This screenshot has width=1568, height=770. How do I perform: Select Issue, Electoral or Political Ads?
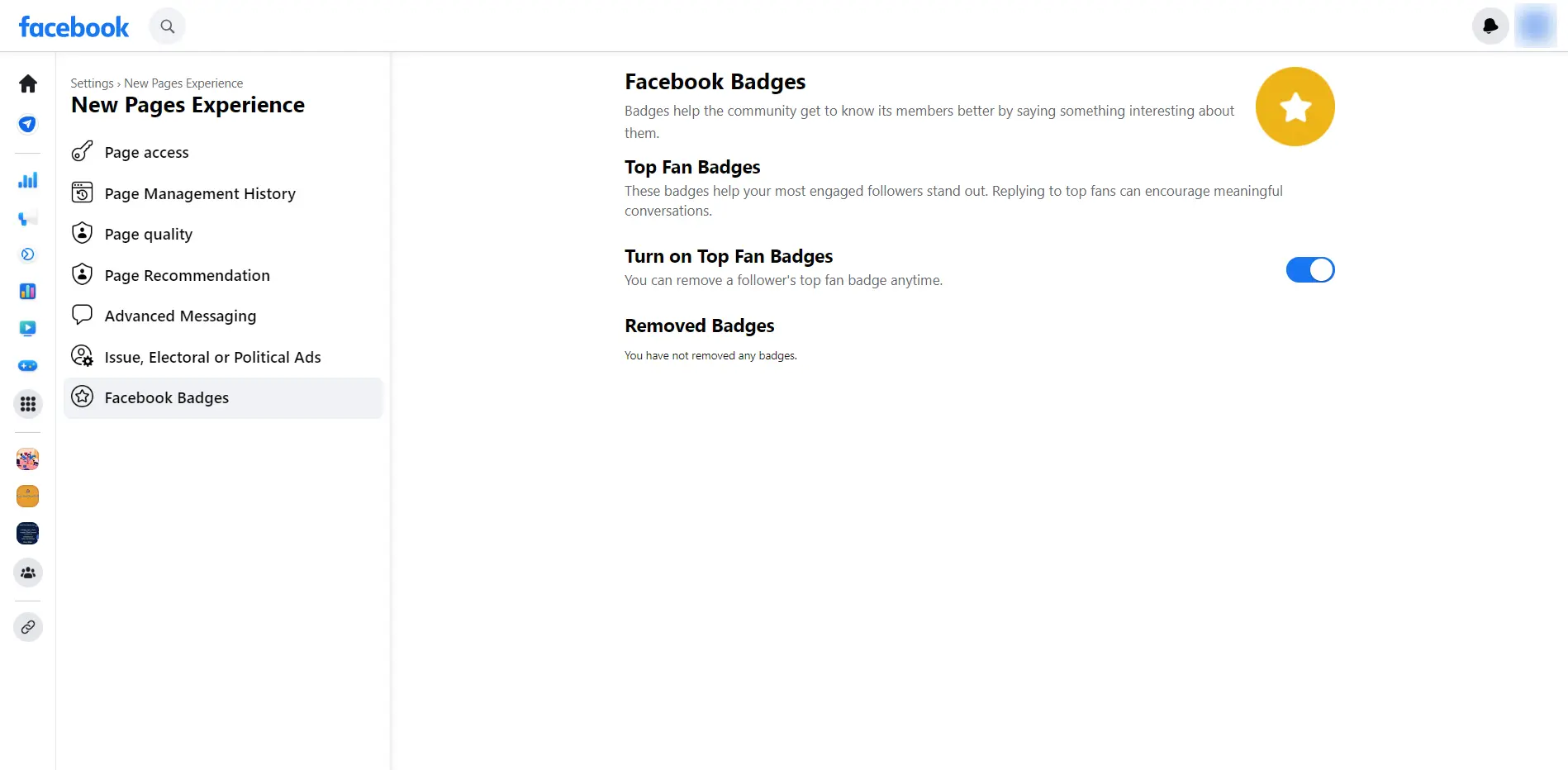tap(212, 357)
